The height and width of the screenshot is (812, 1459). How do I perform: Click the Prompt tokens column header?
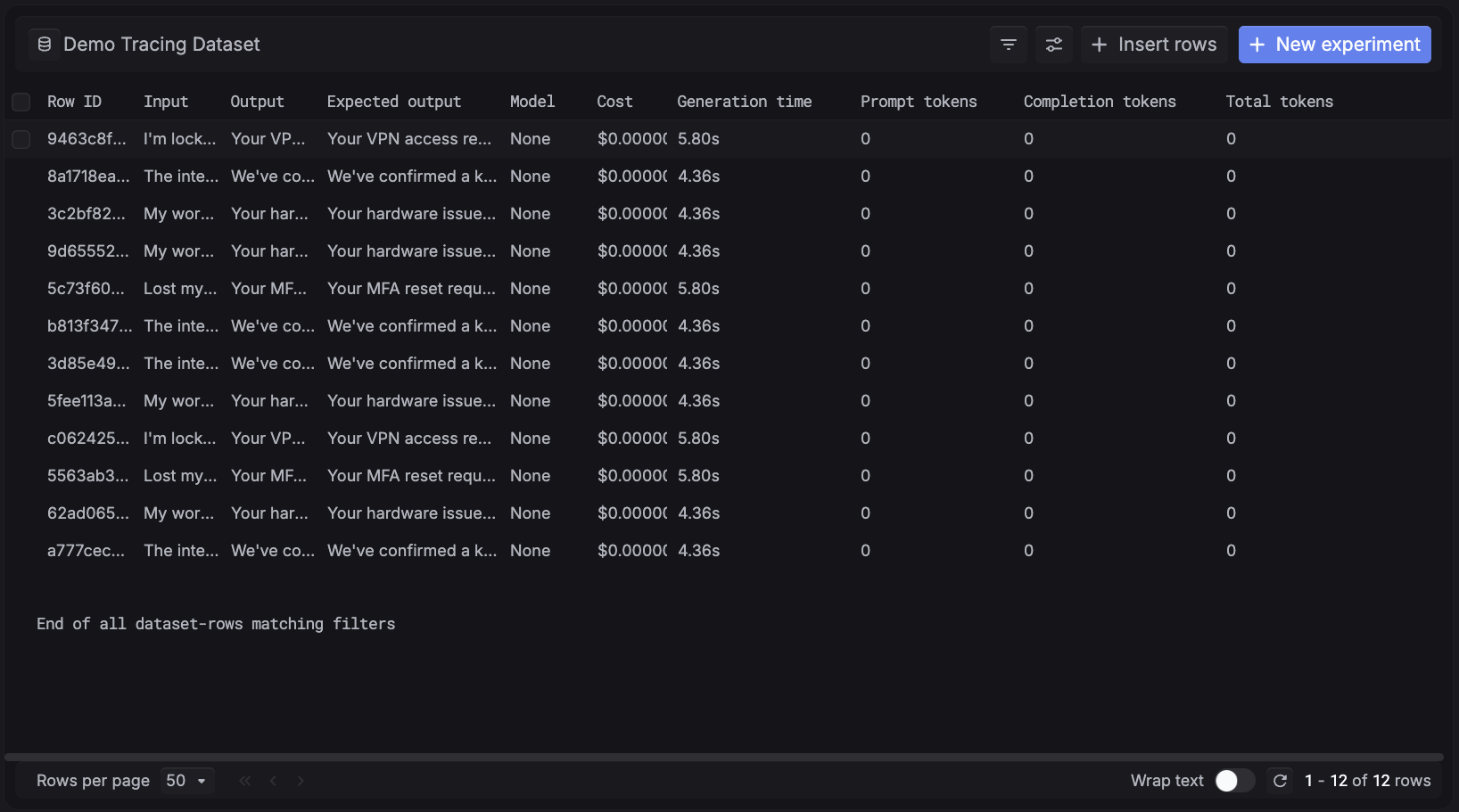coord(919,102)
